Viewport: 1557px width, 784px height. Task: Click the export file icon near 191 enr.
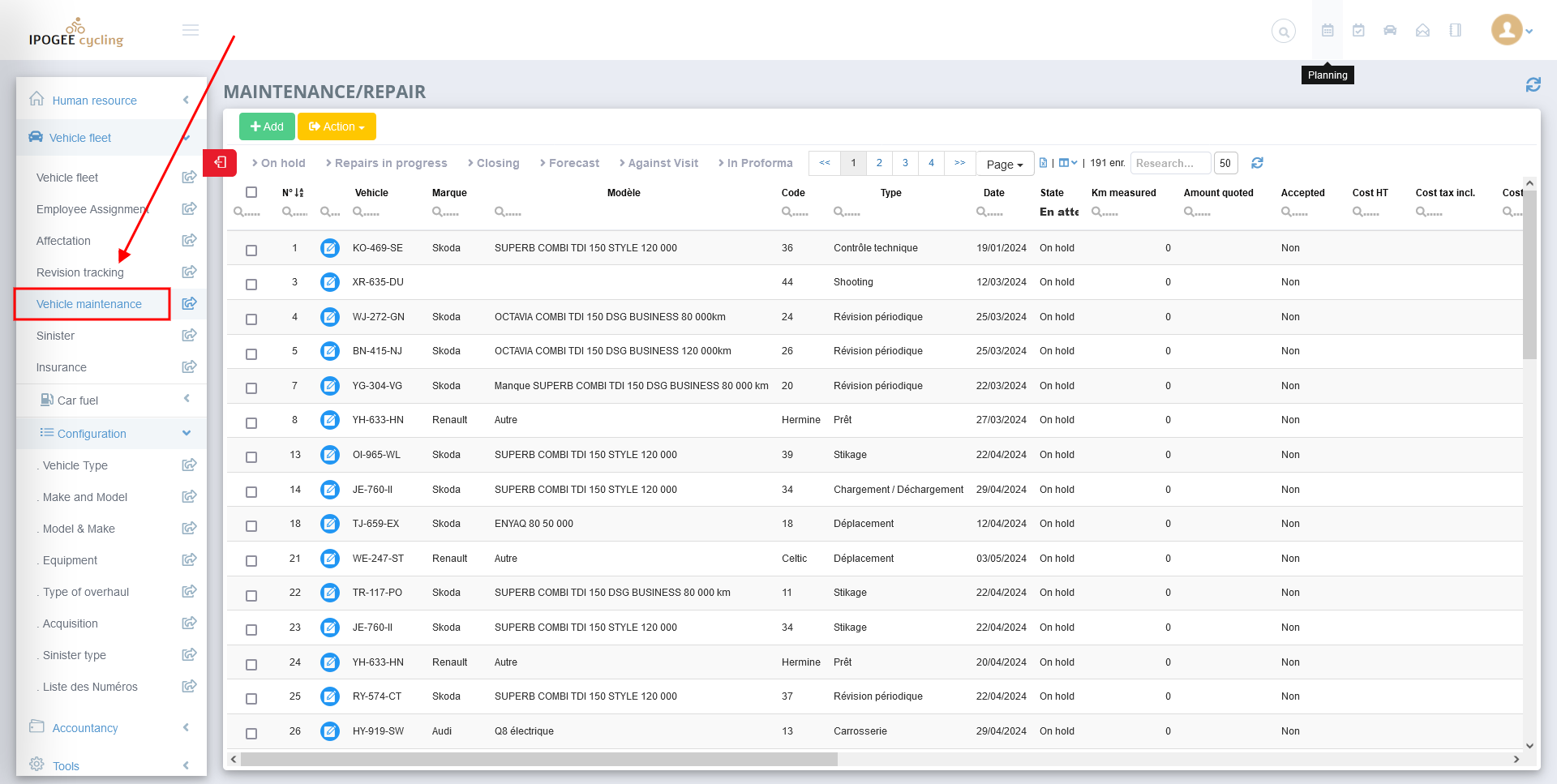click(x=1043, y=163)
